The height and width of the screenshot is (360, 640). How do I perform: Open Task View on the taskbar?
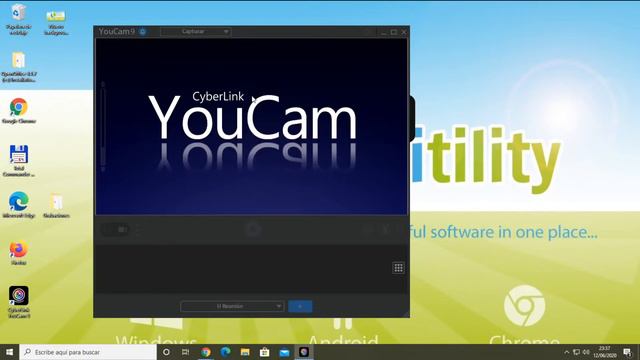point(185,352)
